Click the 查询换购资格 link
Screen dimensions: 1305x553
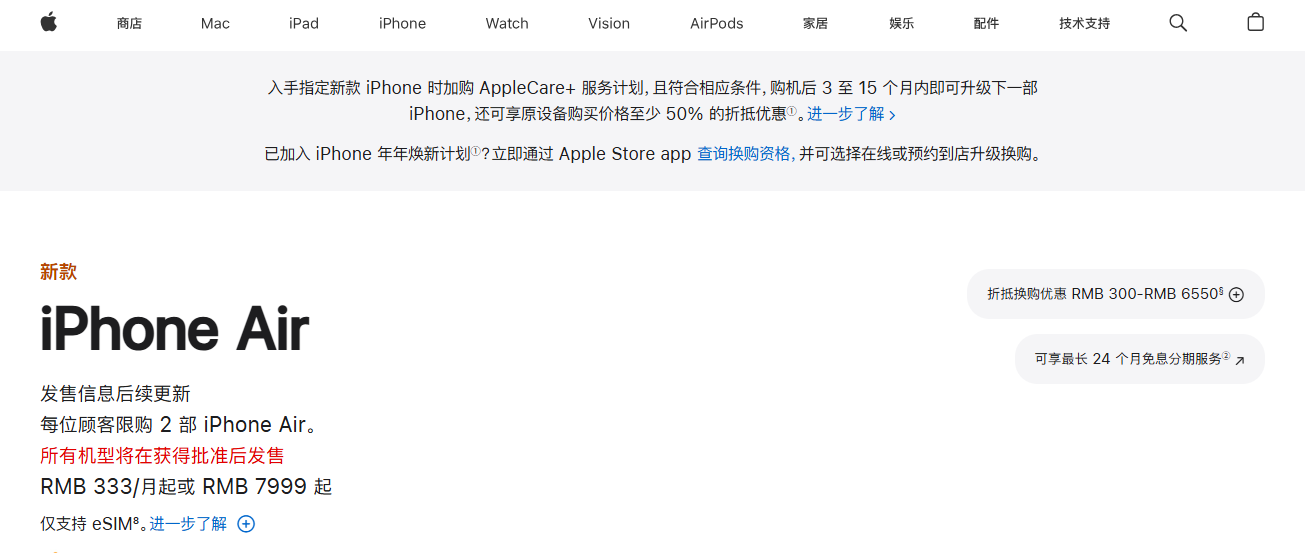pos(746,154)
